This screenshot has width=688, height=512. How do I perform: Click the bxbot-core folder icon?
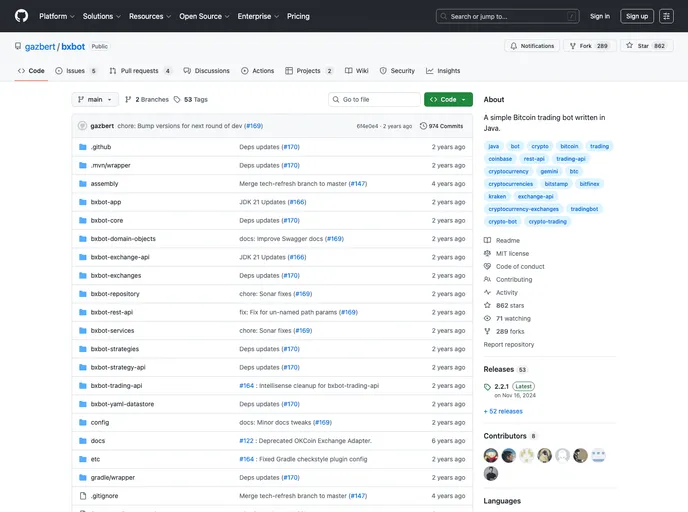pyautogui.click(x=82, y=221)
